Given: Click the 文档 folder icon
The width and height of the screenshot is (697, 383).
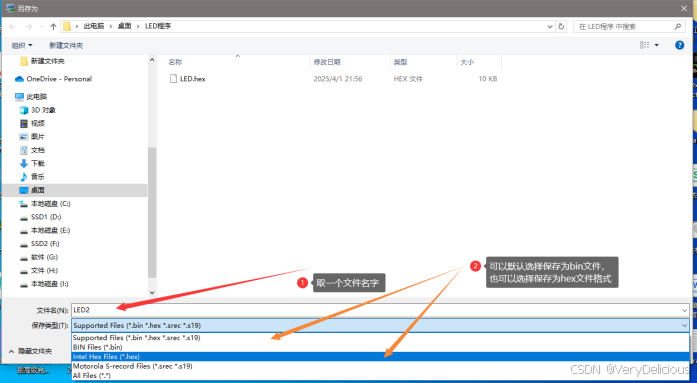Looking at the screenshot, I should click(x=24, y=150).
